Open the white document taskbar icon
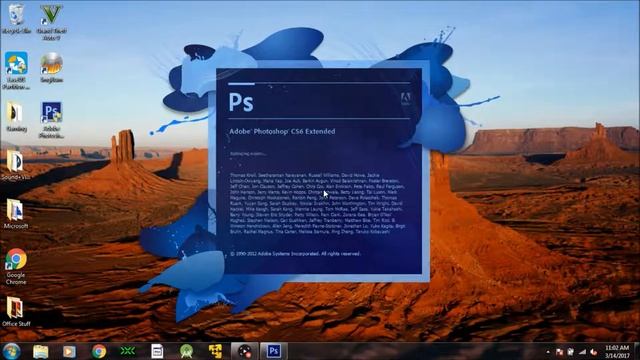This screenshot has width=640, height=360. [157, 351]
